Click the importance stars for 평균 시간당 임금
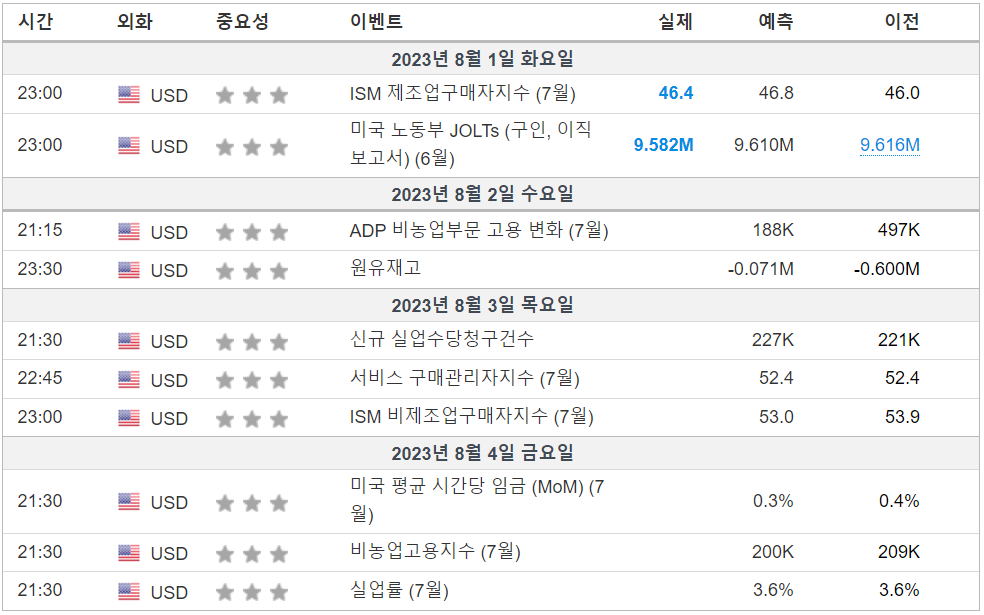 click(x=252, y=503)
